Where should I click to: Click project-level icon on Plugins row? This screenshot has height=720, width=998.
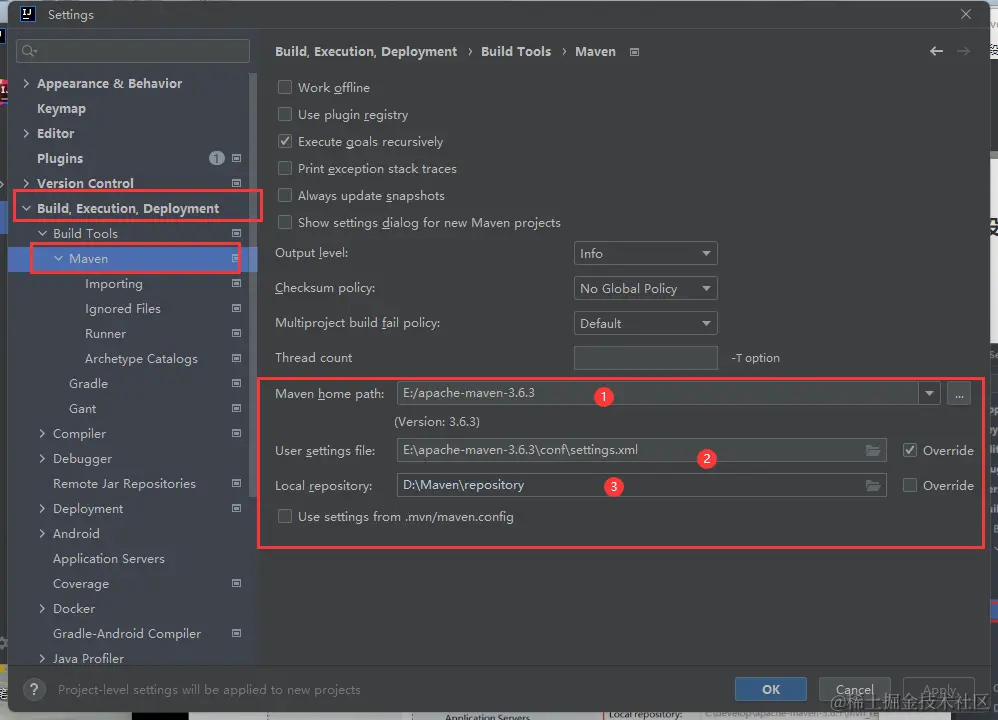[236, 158]
